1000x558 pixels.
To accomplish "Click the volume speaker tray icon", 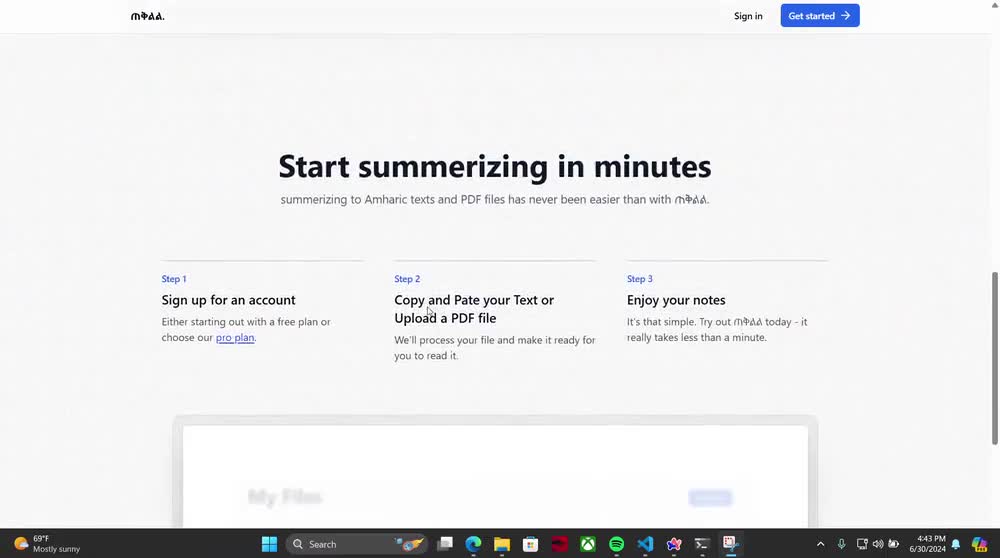I will click(878, 544).
